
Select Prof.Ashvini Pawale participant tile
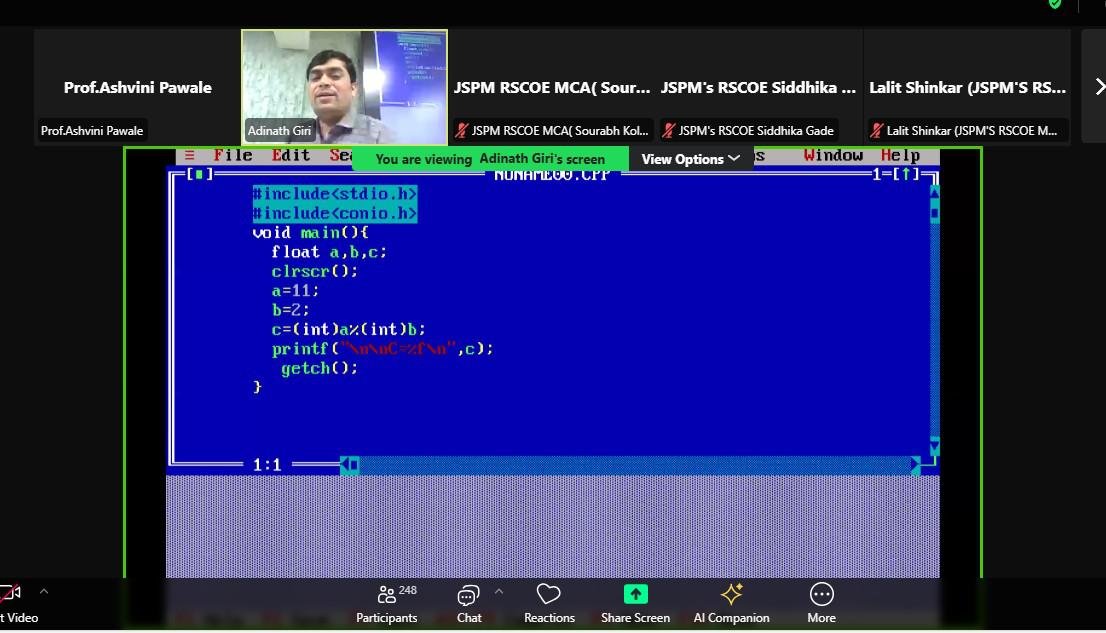pos(138,87)
